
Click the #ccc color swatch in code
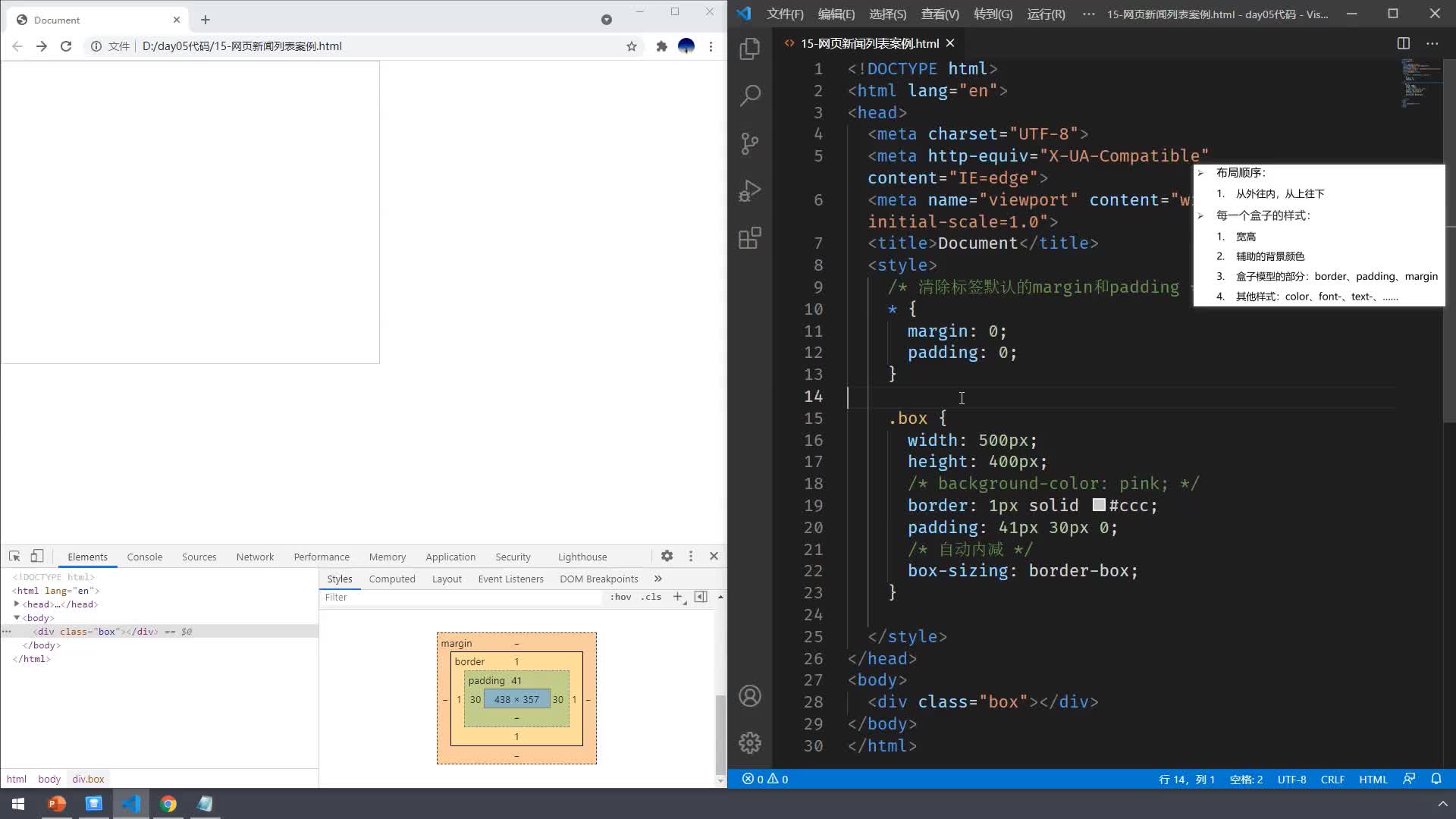tap(1099, 505)
